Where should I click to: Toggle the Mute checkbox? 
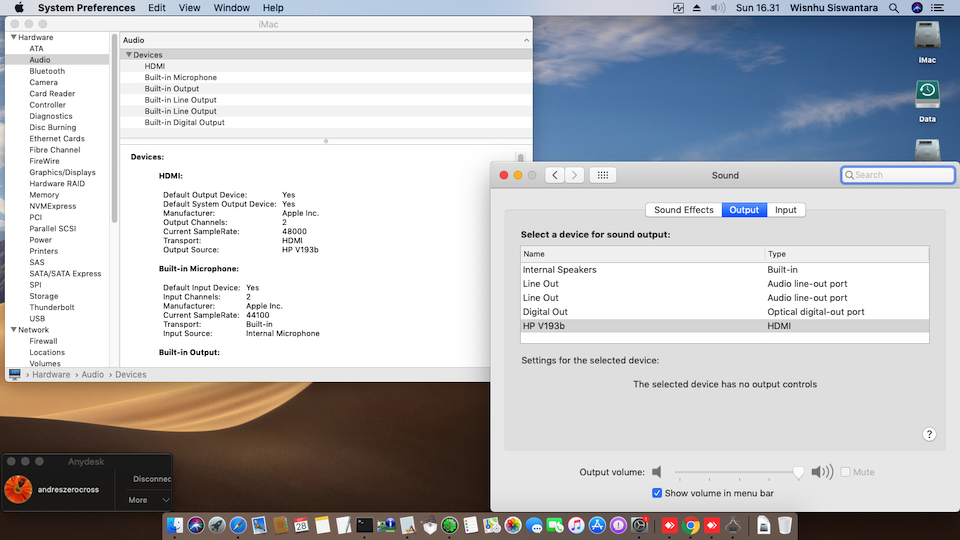pos(846,472)
